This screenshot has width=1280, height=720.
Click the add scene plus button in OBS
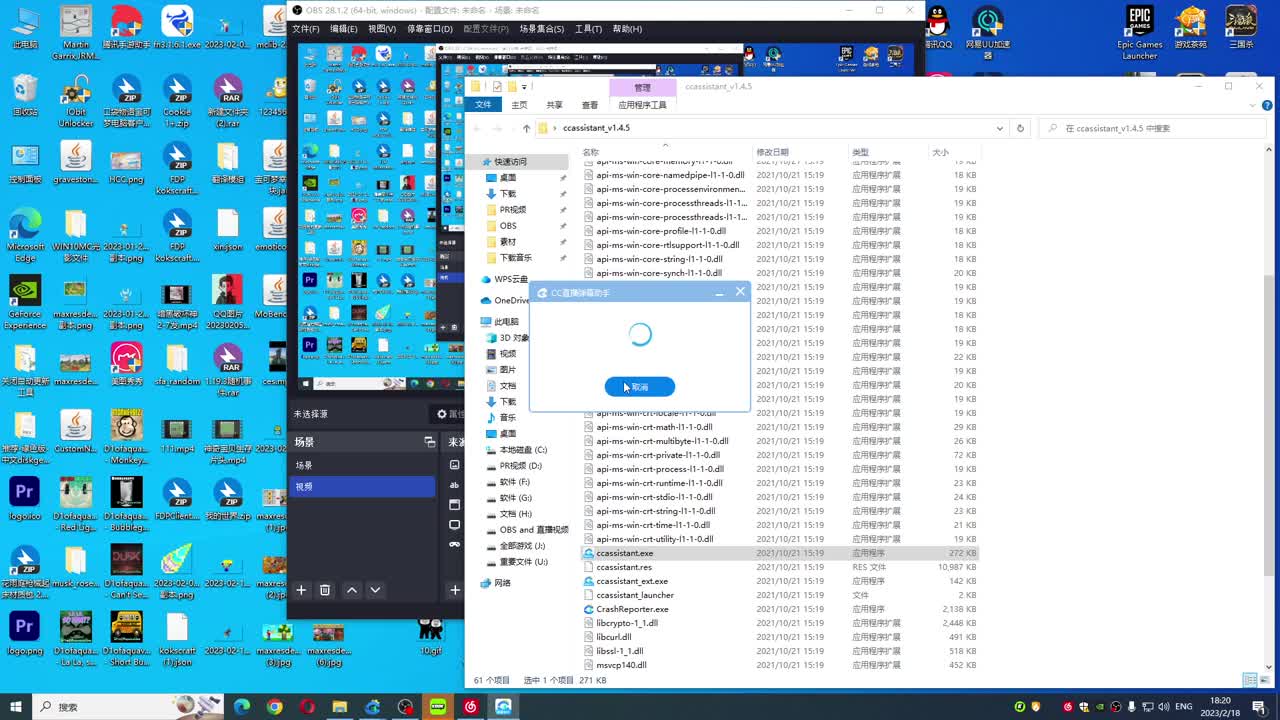coord(301,590)
